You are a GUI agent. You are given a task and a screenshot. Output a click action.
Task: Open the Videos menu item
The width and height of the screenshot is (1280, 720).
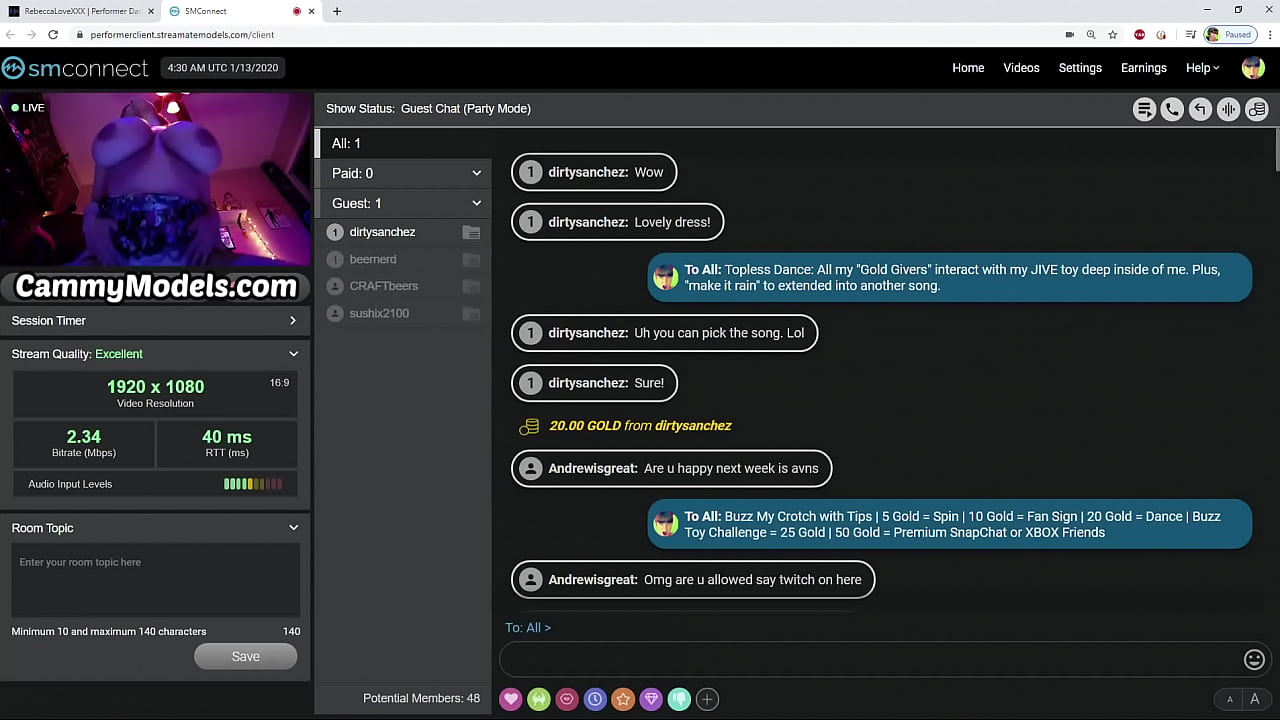point(1021,68)
